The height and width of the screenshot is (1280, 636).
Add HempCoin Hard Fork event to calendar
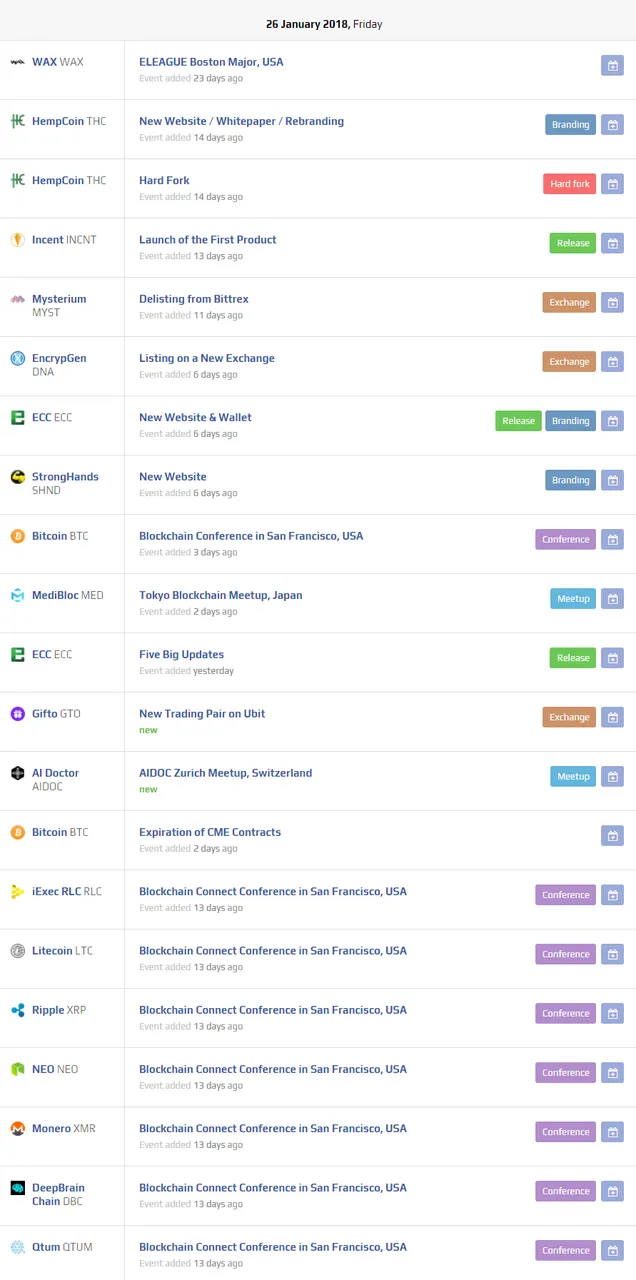[612, 184]
